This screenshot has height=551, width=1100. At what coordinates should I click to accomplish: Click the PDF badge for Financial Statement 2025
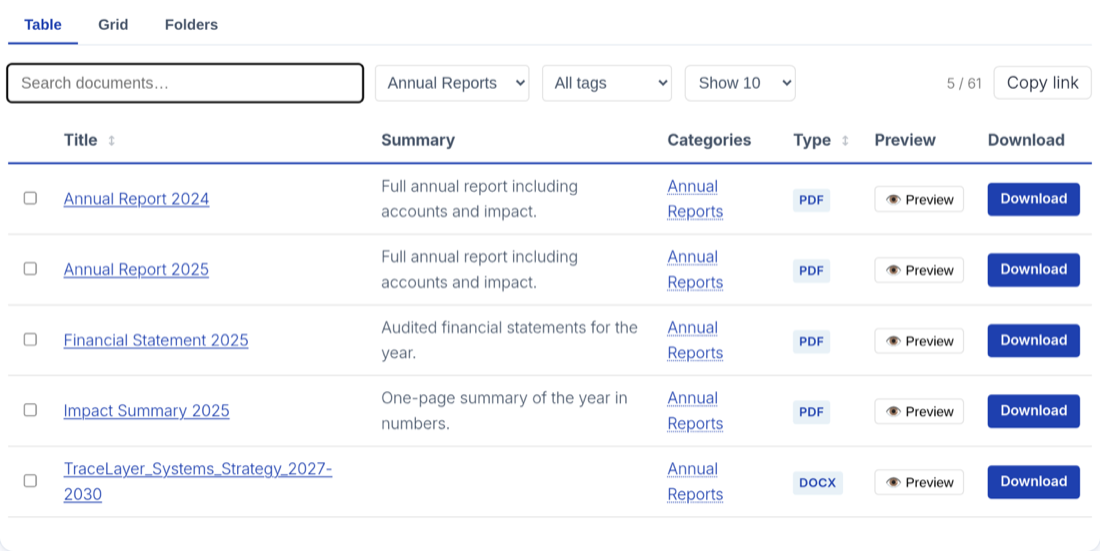[811, 341]
